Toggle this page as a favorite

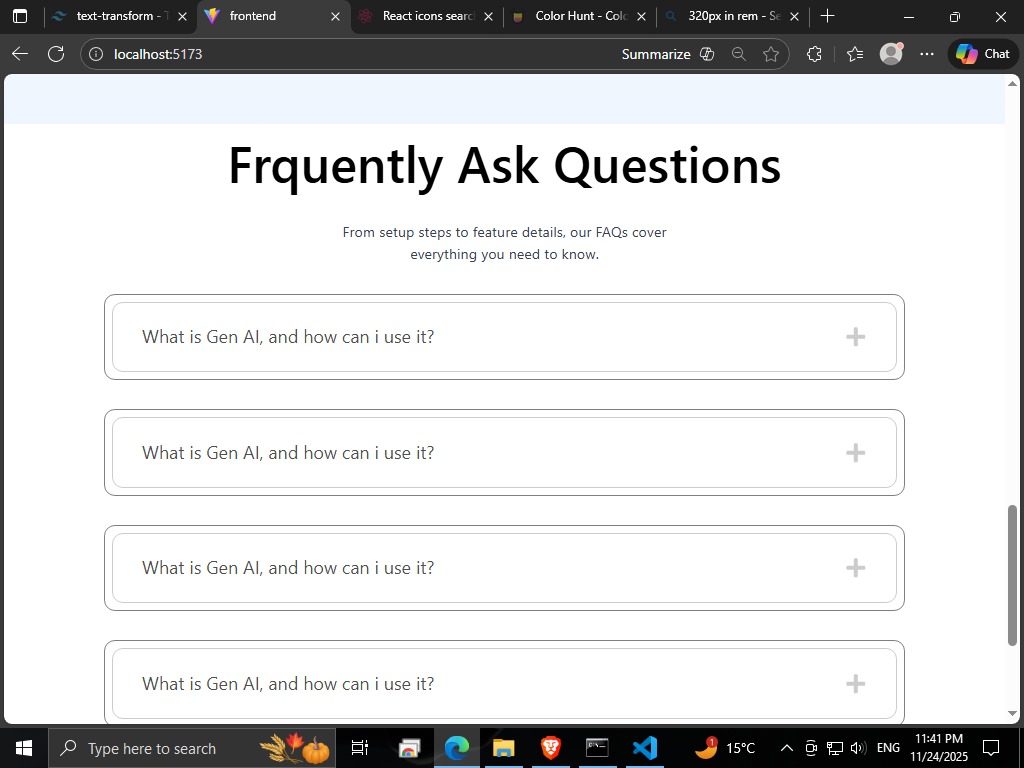(771, 54)
